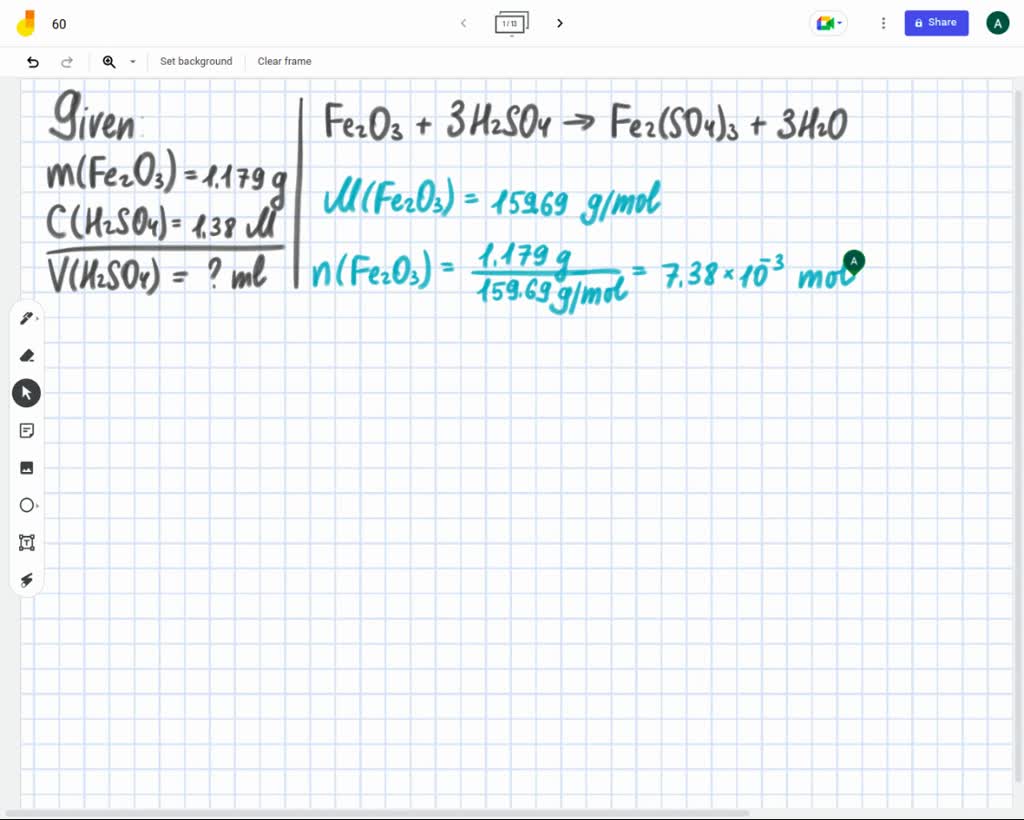Expand the shape tool flyout arrow
The height and width of the screenshot is (820, 1024).
[x=38, y=505]
